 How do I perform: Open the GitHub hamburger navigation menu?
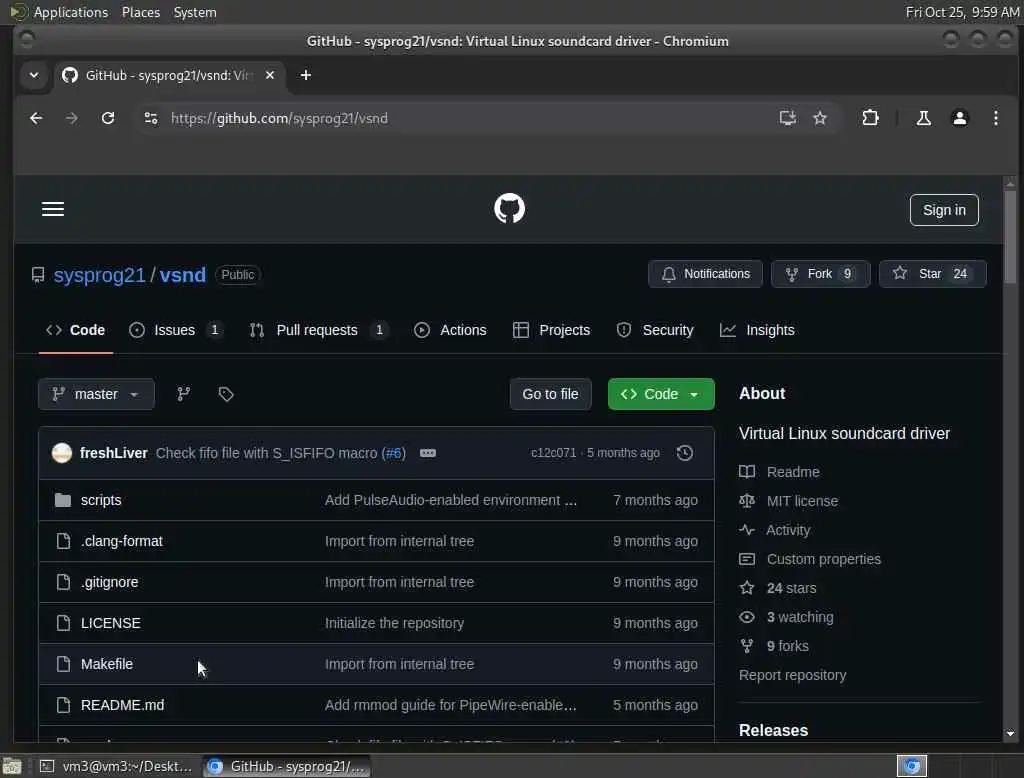click(53, 209)
